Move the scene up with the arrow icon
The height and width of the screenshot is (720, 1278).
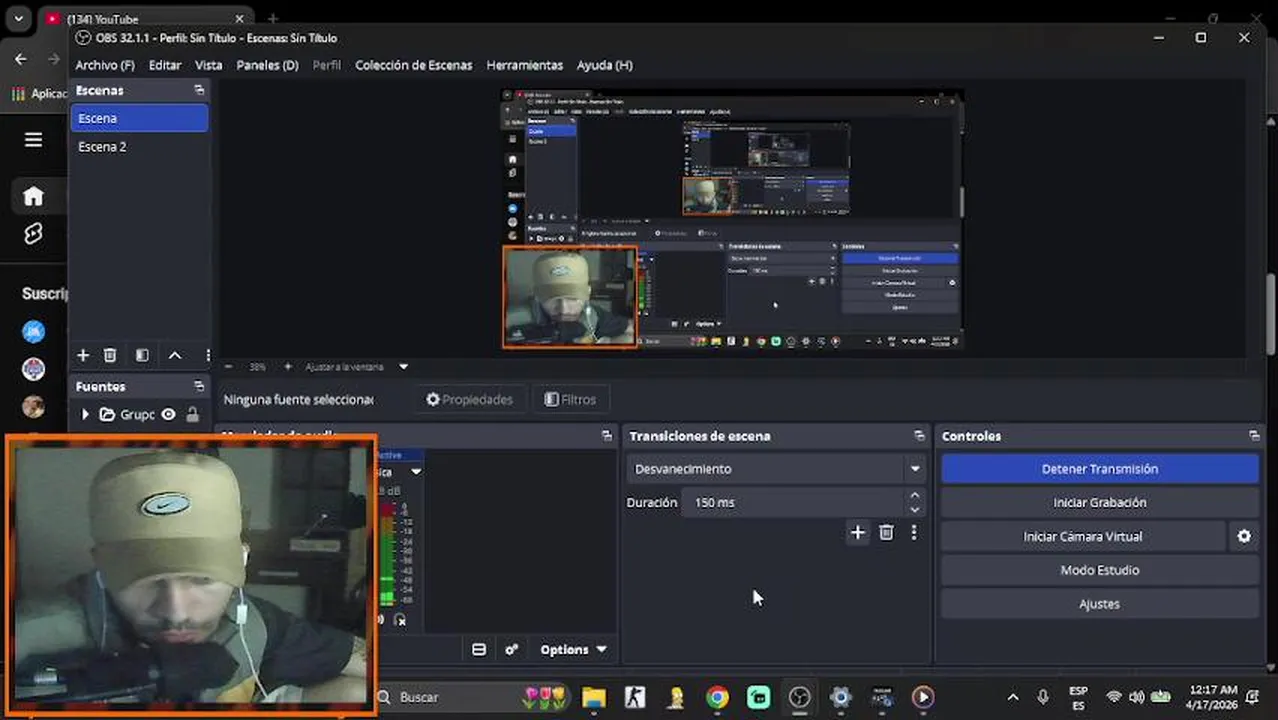[175, 355]
